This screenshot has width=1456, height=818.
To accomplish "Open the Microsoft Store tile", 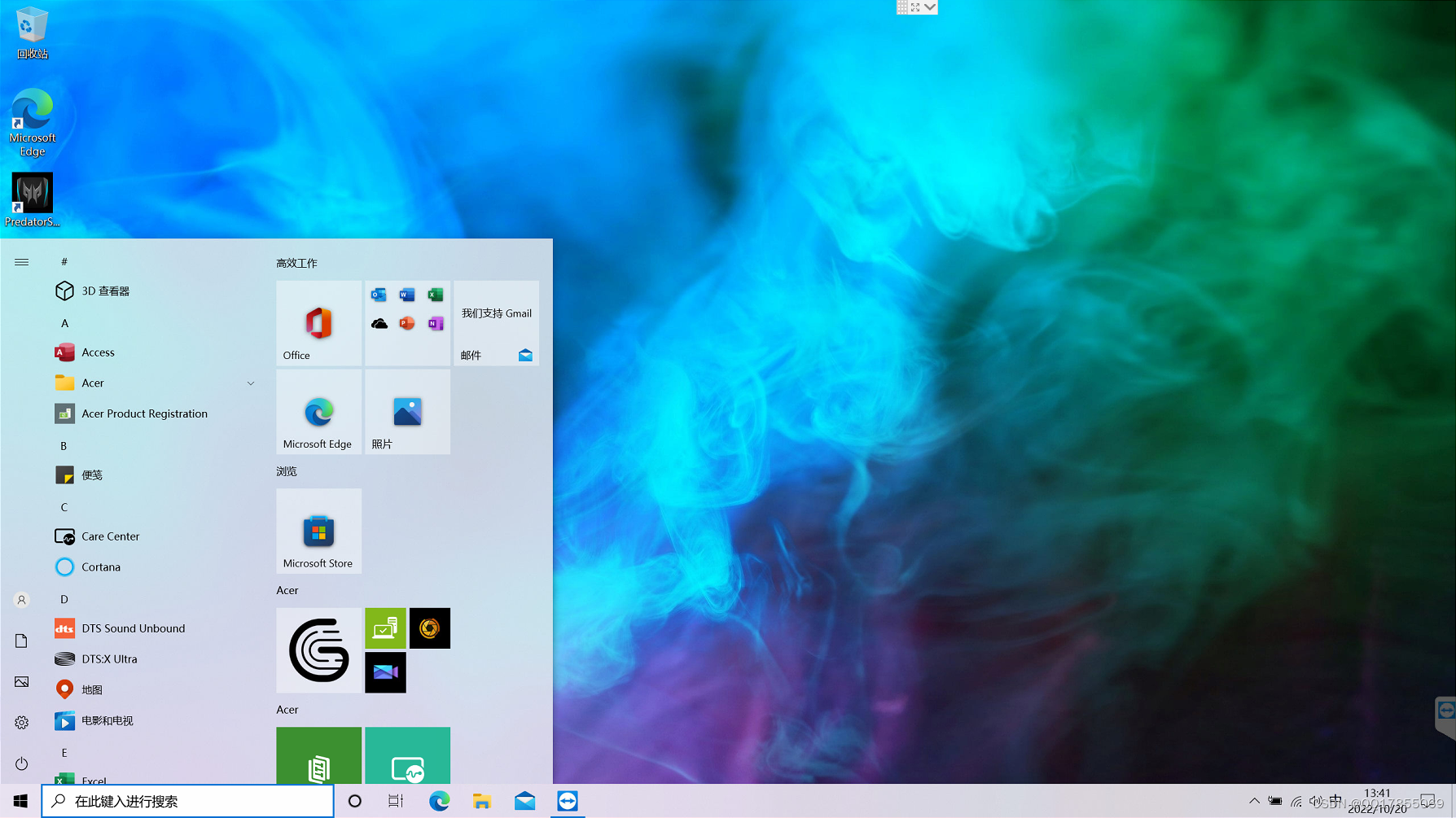I will [318, 531].
